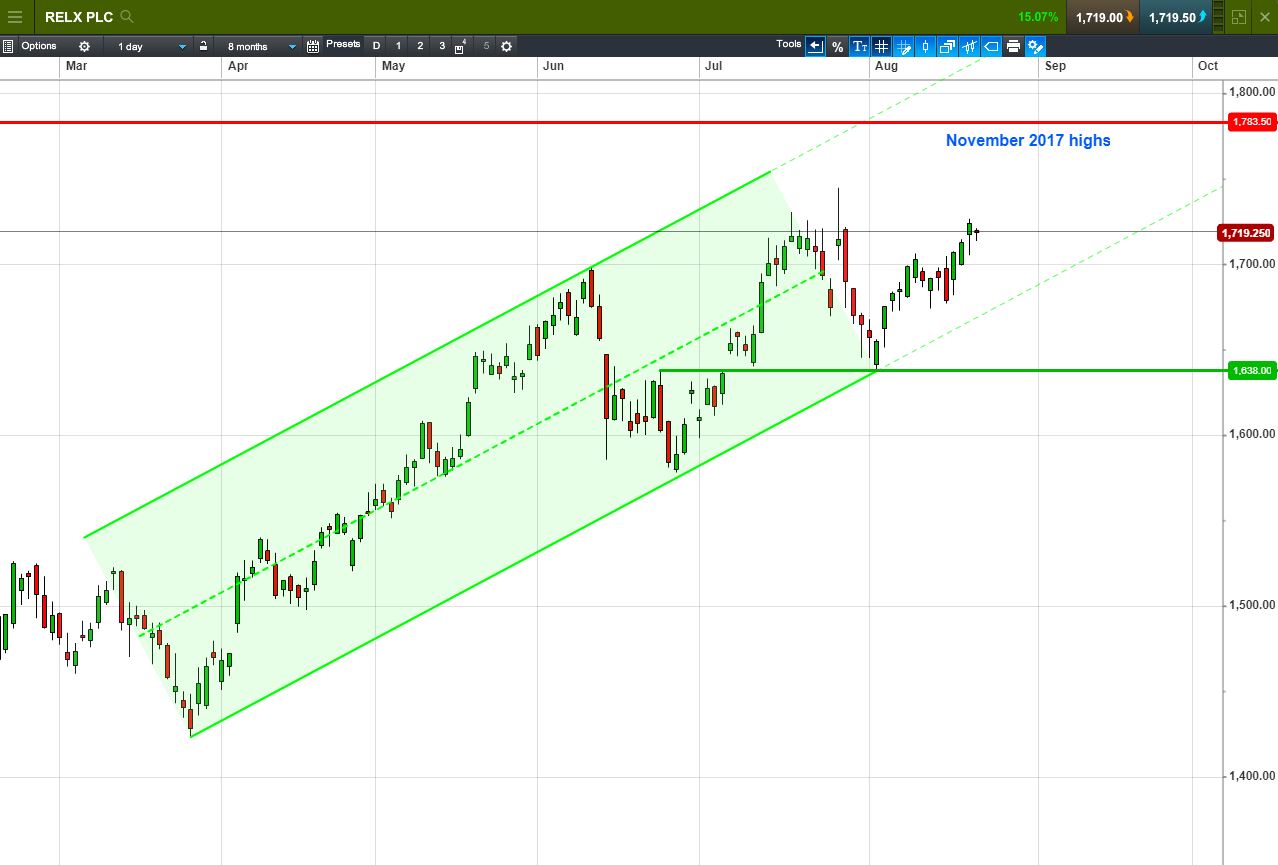Viewport: 1278px width, 865px height.
Task: Close the RELX PLC chart
Action: 1264,17
